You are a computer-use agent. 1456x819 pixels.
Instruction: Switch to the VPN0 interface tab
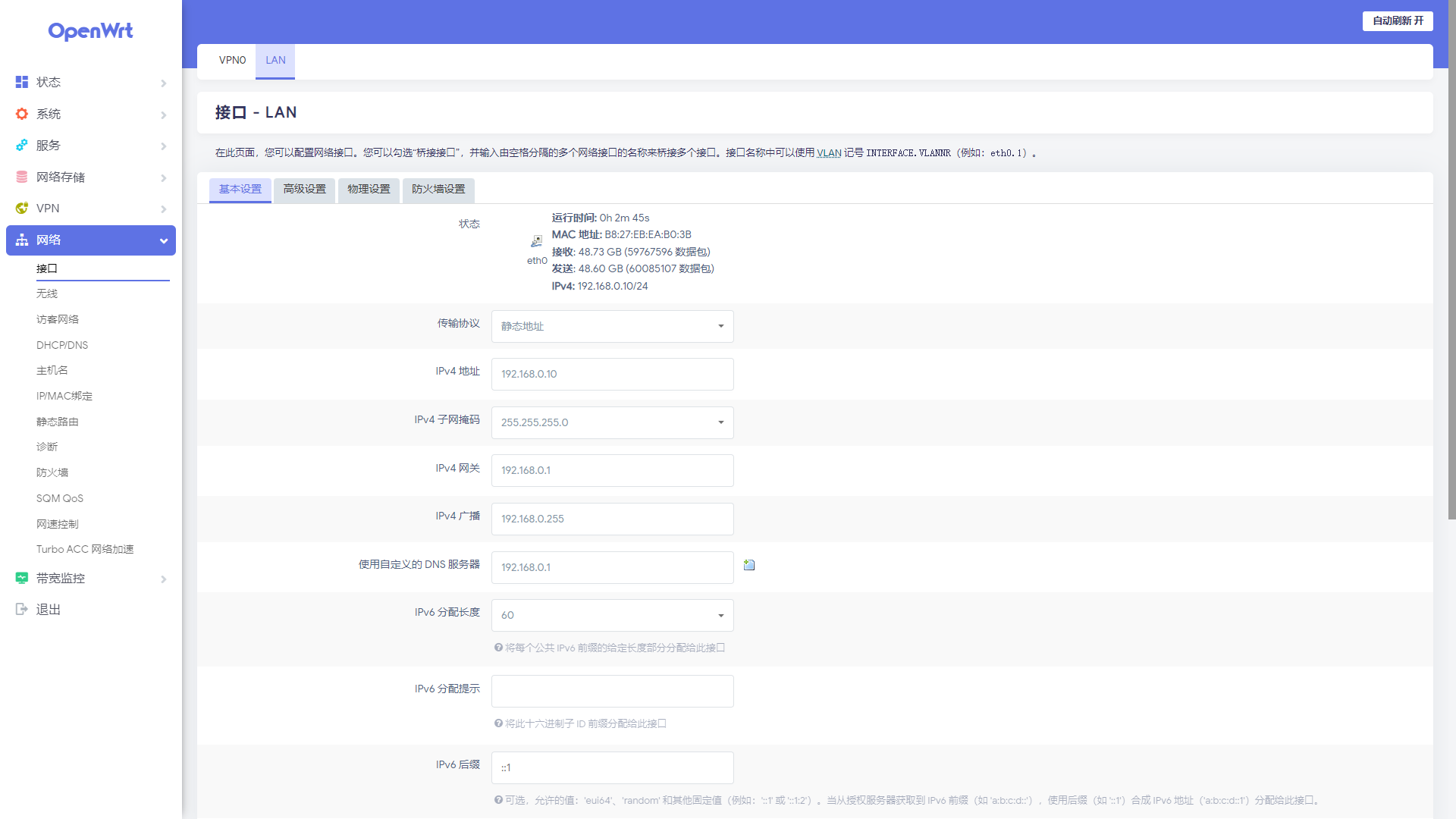click(x=232, y=61)
